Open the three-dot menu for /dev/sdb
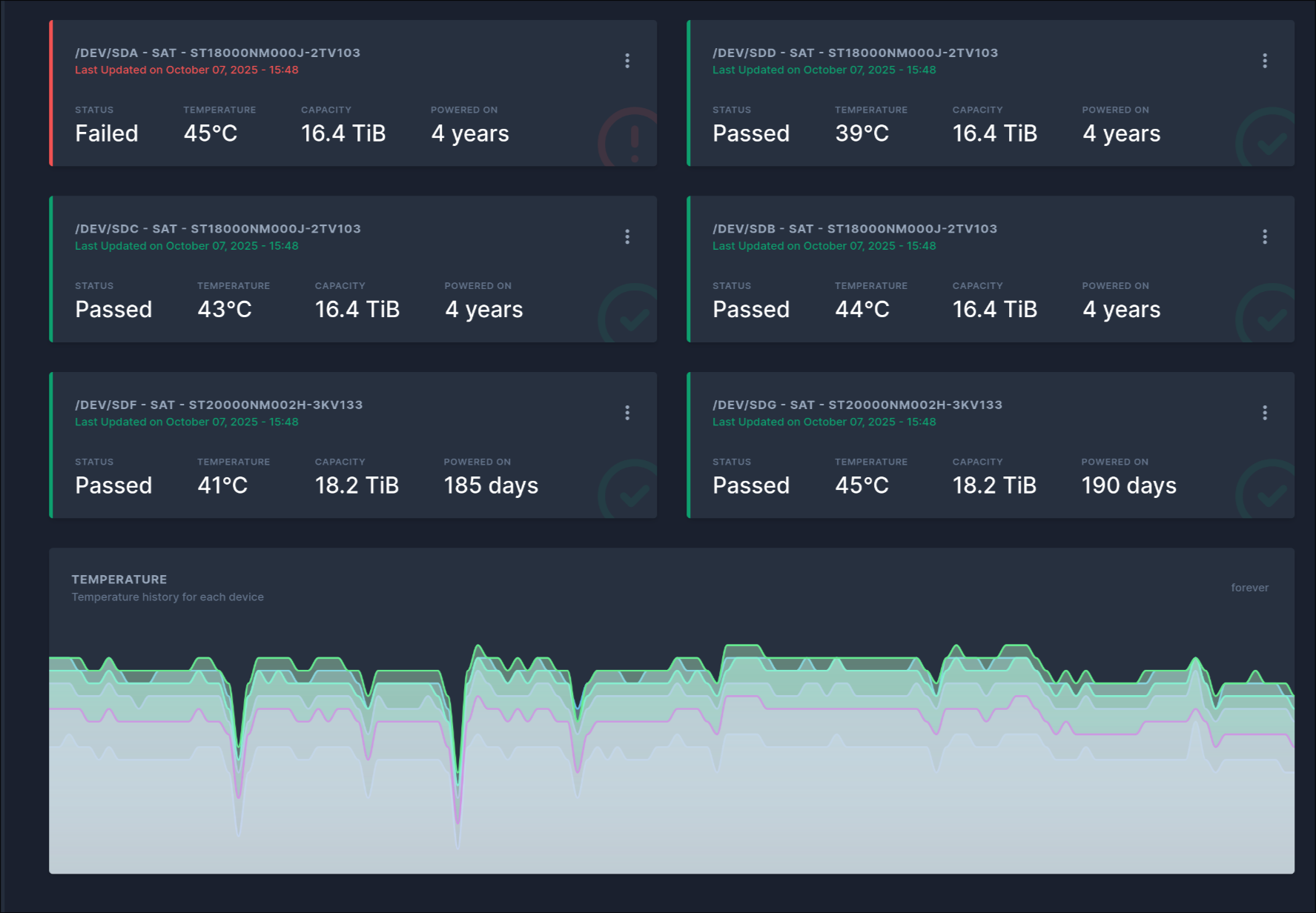Viewport: 1316px width, 913px height. click(1265, 236)
